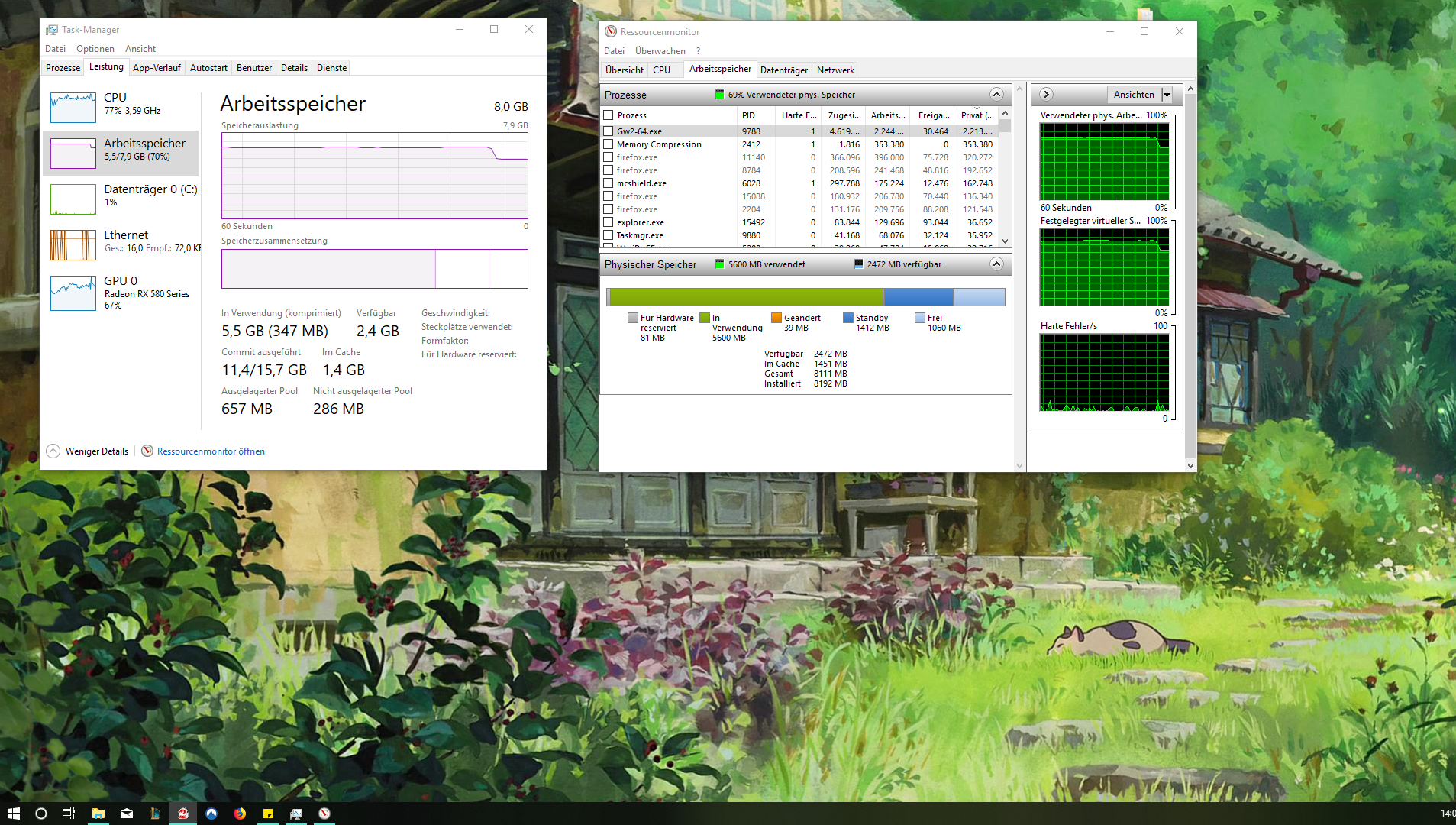This screenshot has height=825, width=1456.
Task: Check the Memory Compression checkbox
Action: tap(609, 144)
